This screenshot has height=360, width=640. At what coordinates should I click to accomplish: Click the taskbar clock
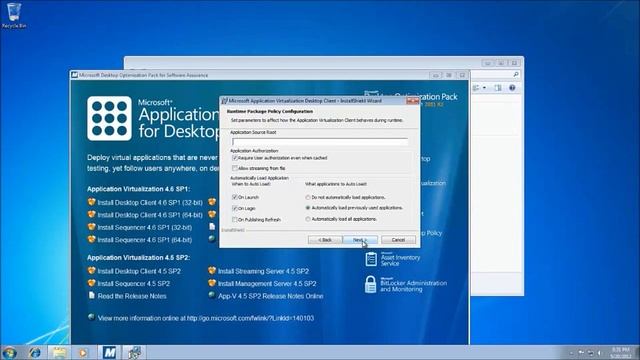coord(621,353)
